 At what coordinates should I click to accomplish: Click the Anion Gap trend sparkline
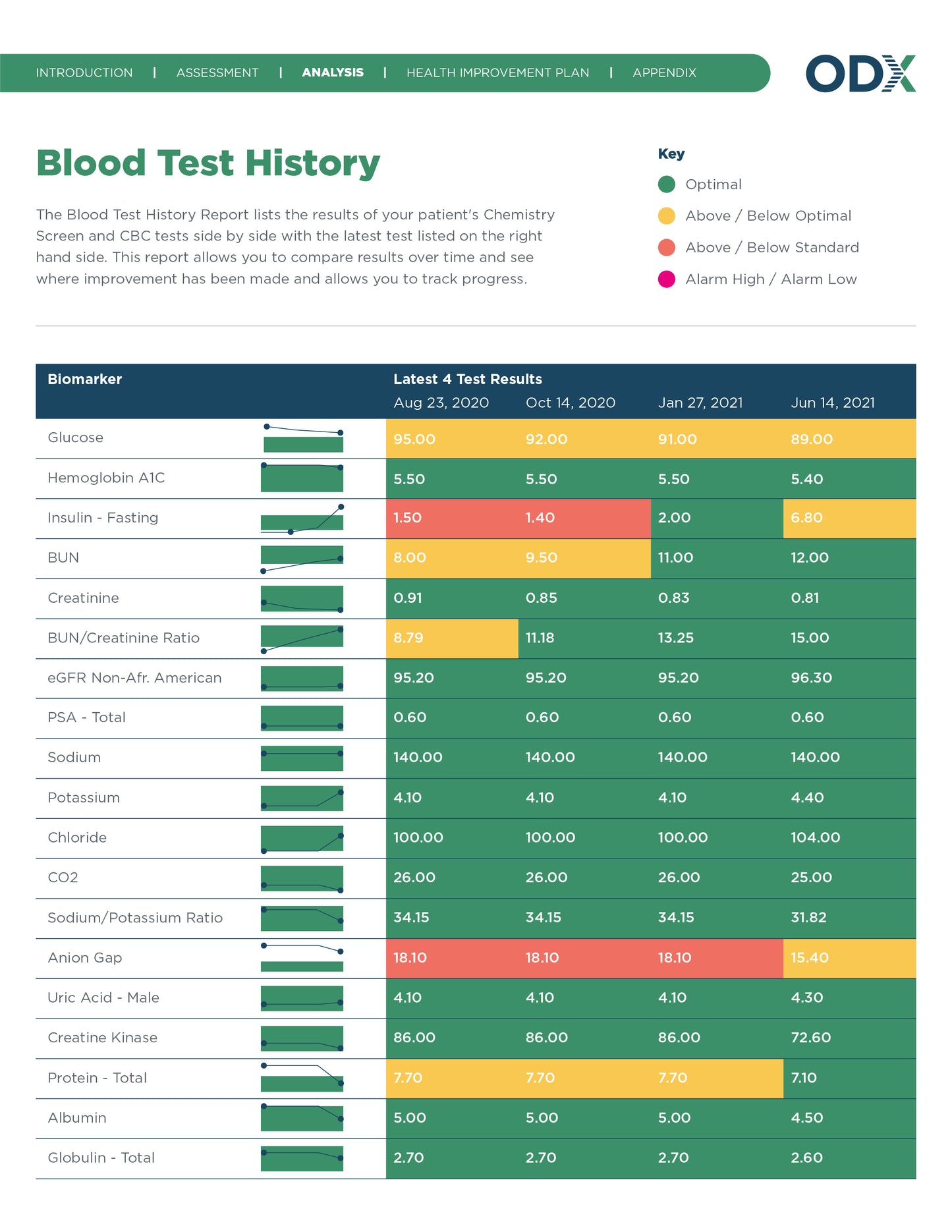click(x=302, y=959)
